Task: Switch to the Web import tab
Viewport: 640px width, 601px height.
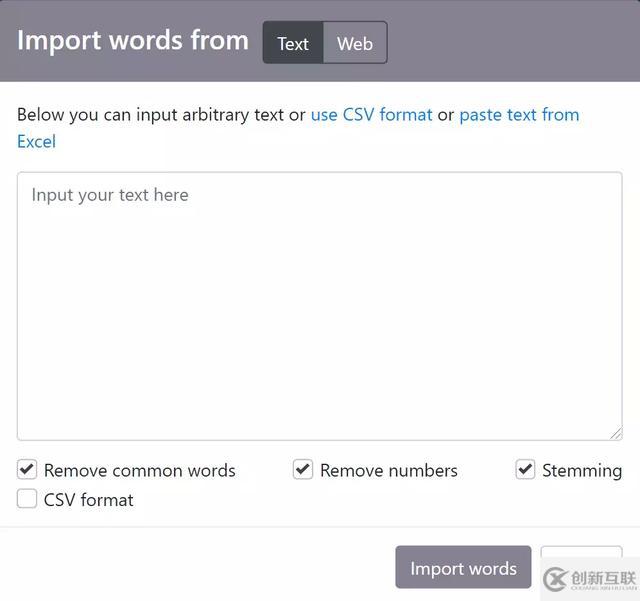Action: tap(355, 42)
